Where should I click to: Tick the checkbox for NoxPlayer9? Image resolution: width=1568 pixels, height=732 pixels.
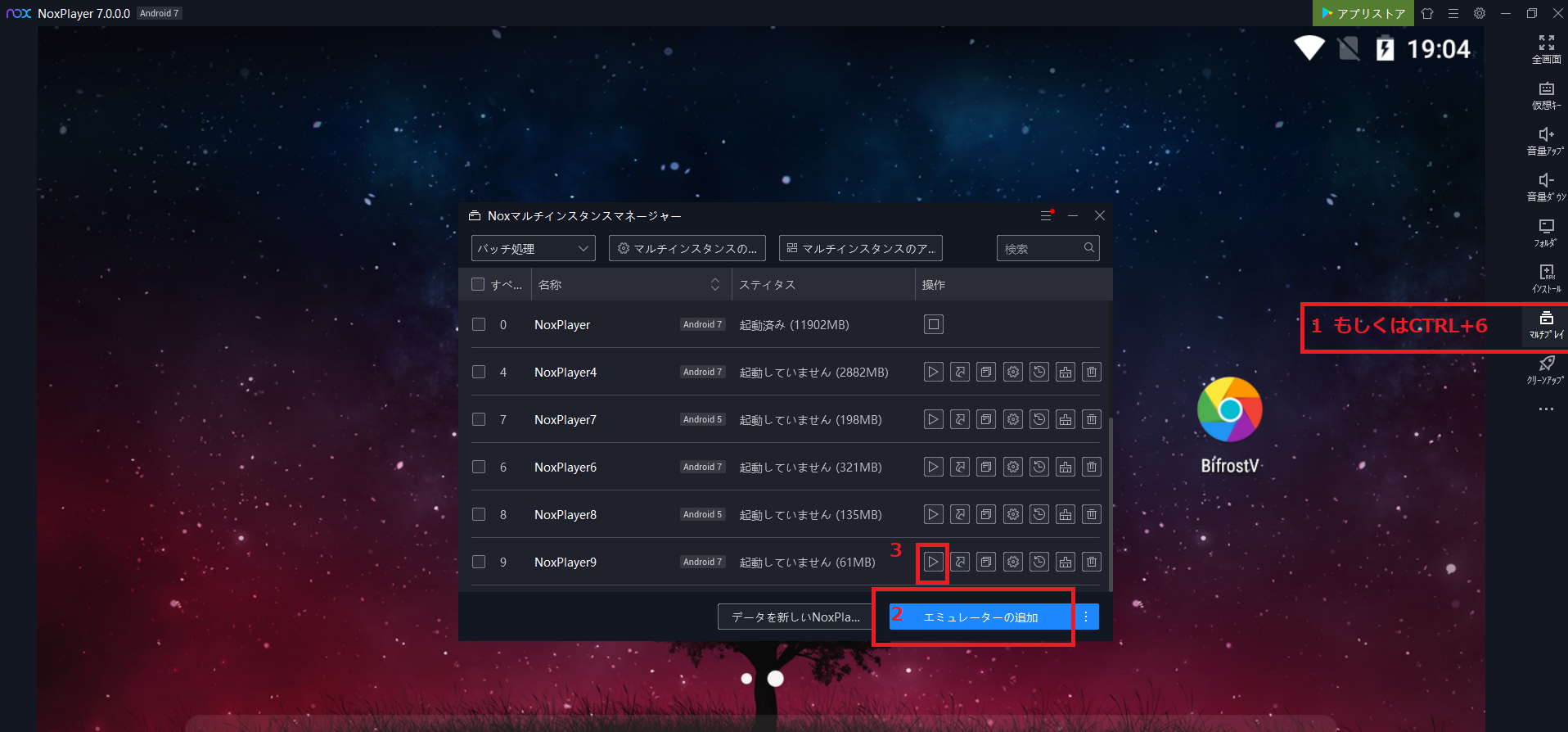(x=479, y=562)
